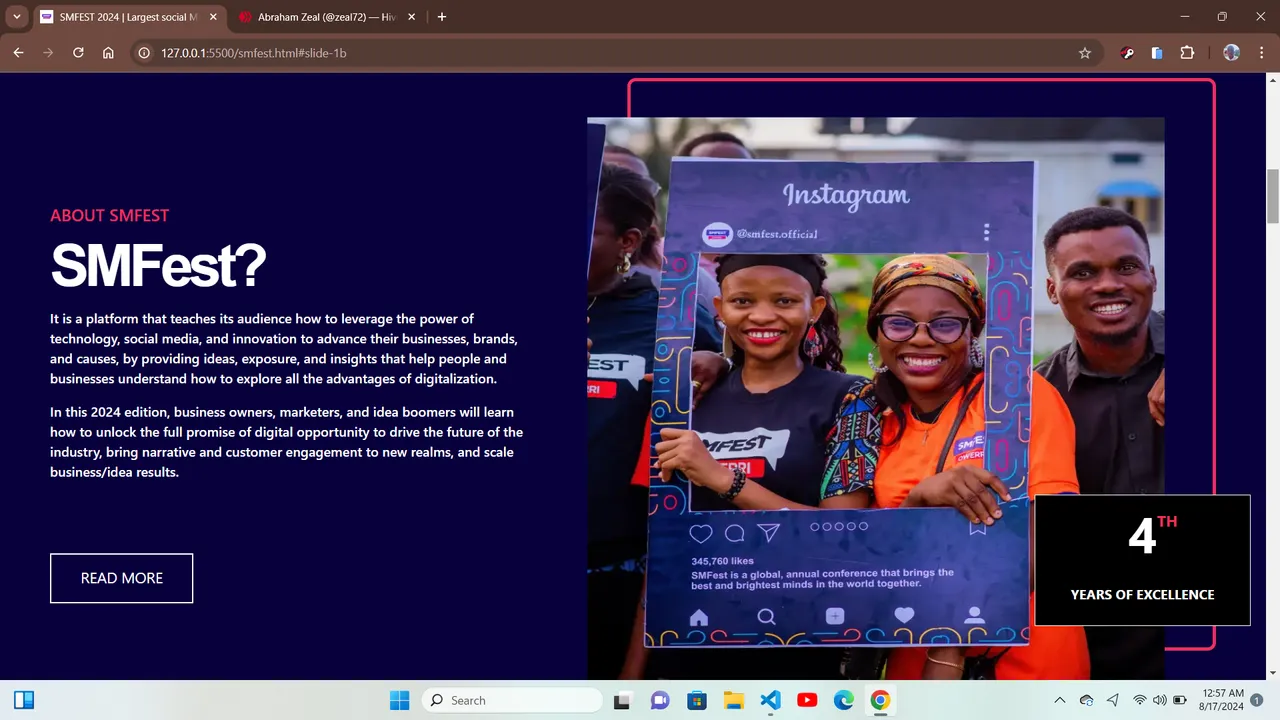The height and width of the screenshot is (720, 1280).
Task: Focus the address bar URL
Action: (254, 53)
